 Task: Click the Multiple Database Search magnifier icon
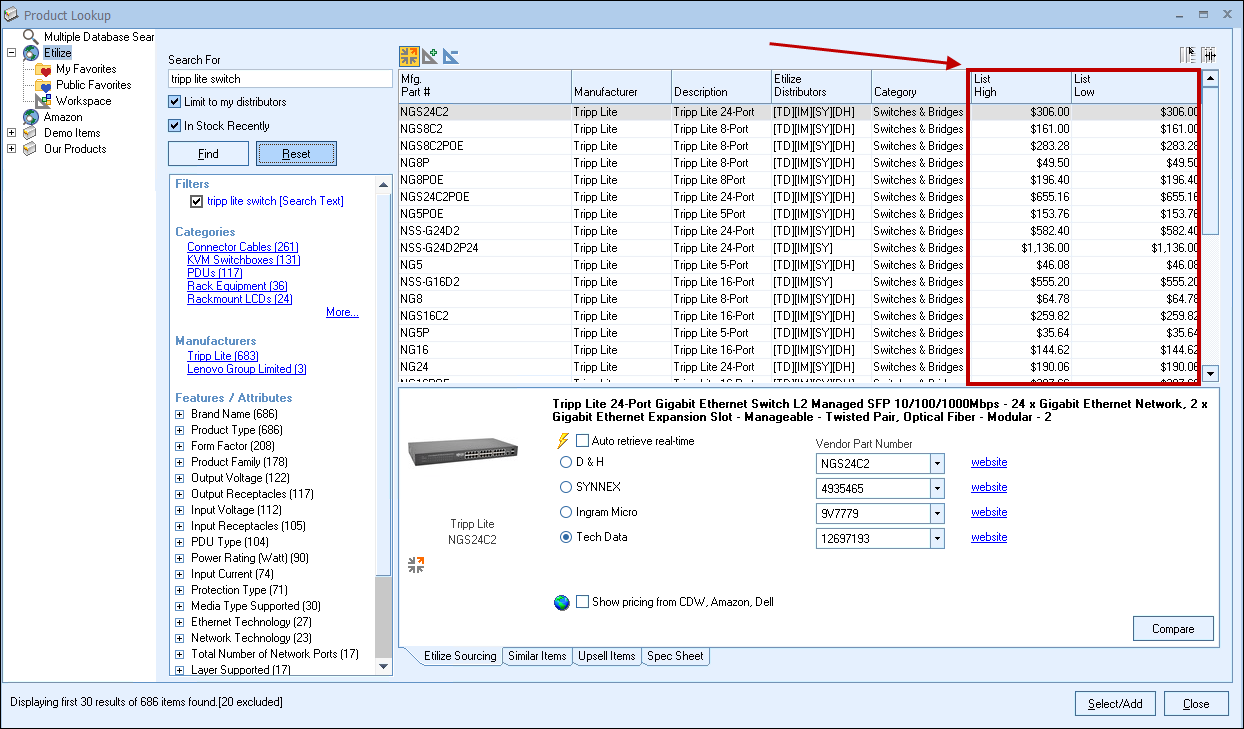(x=31, y=37)
